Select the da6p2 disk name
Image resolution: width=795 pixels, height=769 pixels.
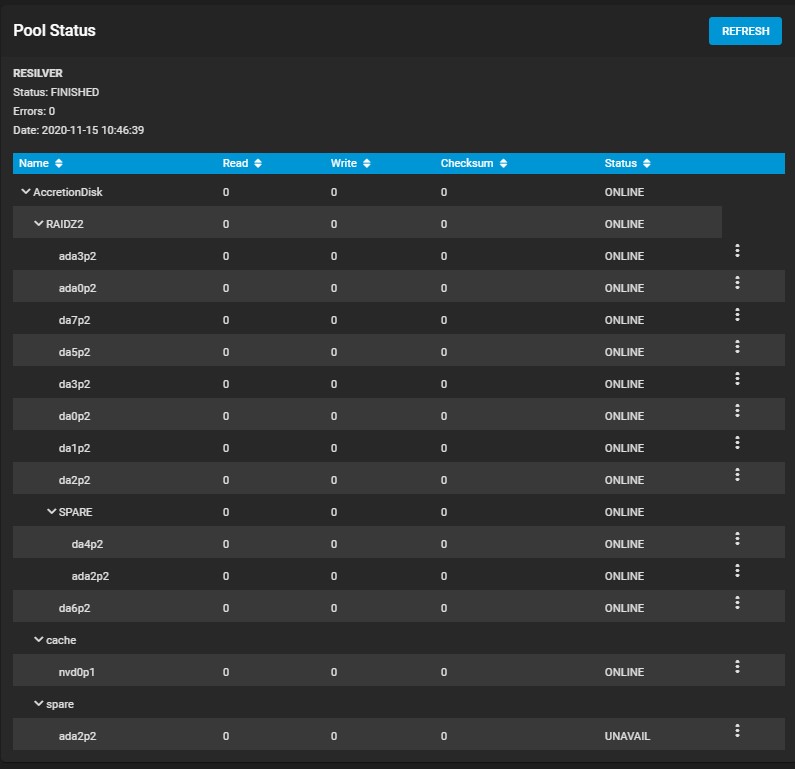75,608
